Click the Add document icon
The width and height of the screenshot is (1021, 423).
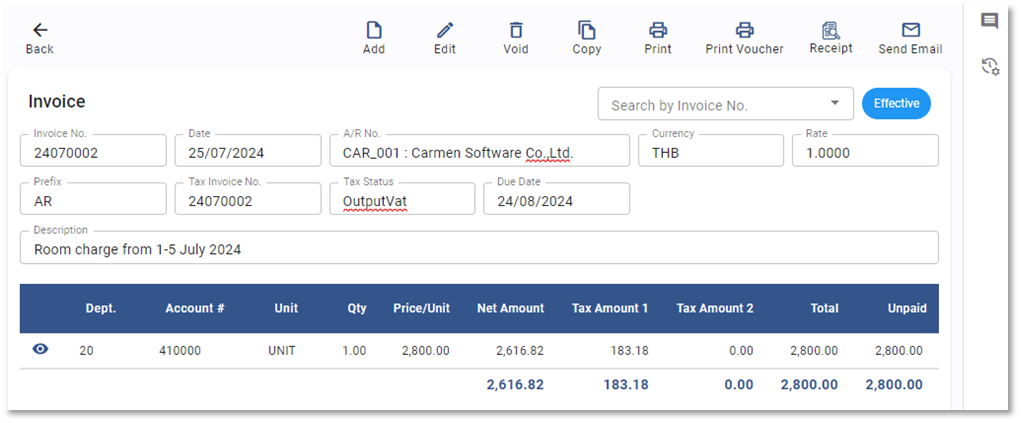374,31
